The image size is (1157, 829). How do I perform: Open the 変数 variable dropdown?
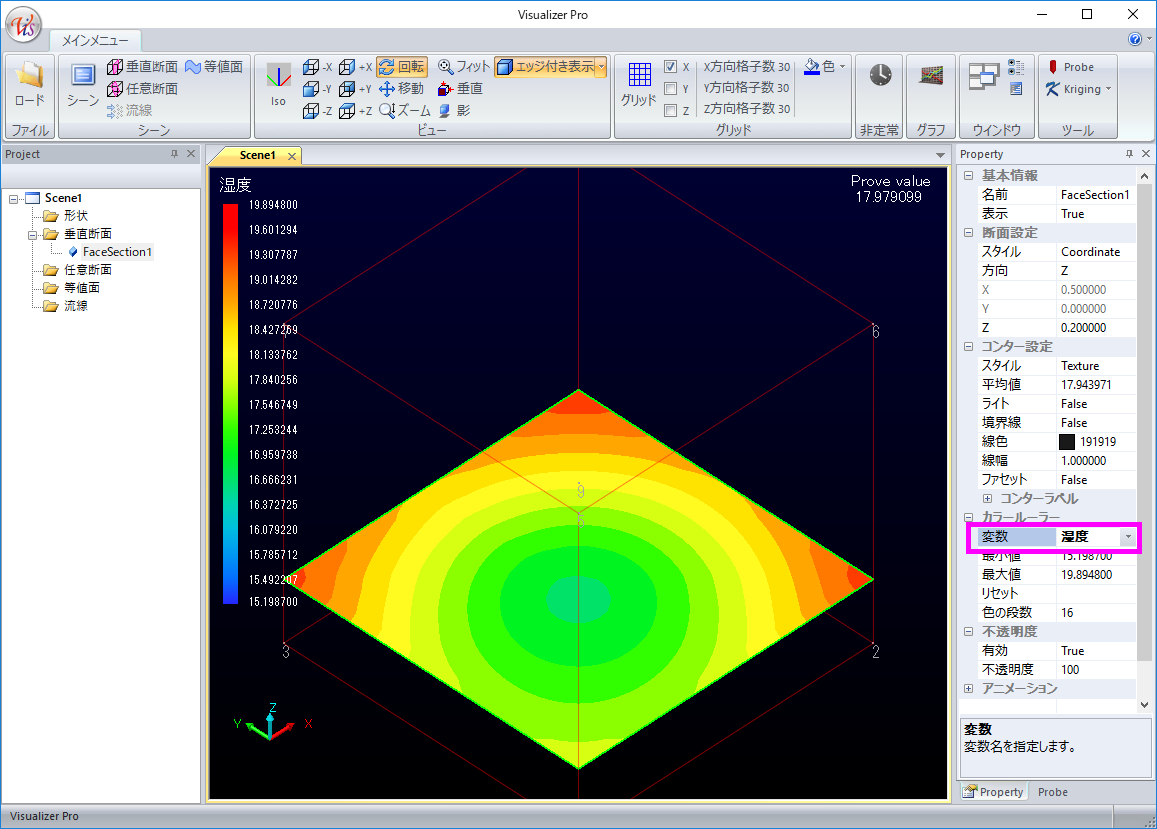pyautogui.click(x=1128, y=537)
